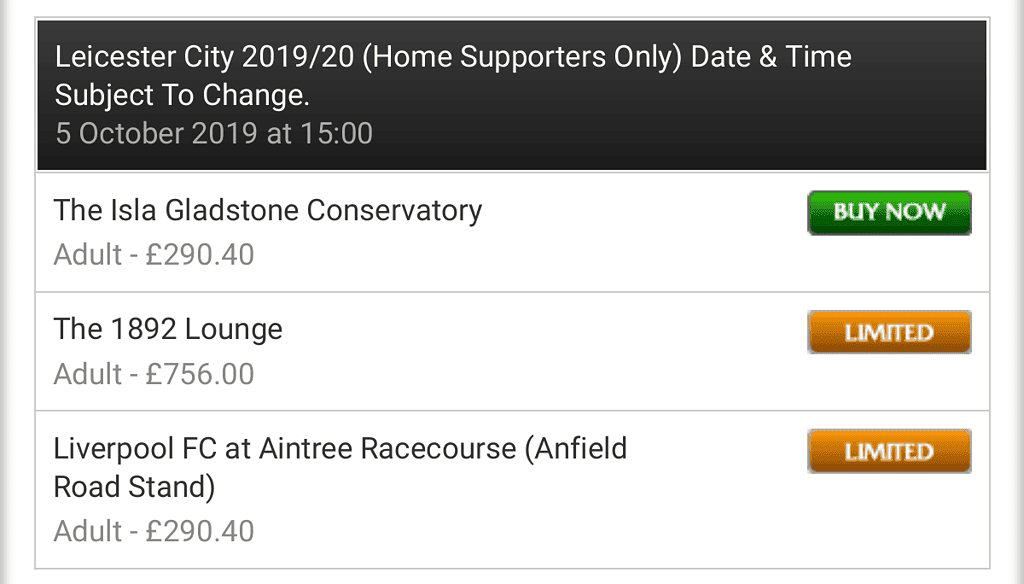Click the 'Road Stand)' second title line
This screenshot has width=1024, height=584.
135,487
